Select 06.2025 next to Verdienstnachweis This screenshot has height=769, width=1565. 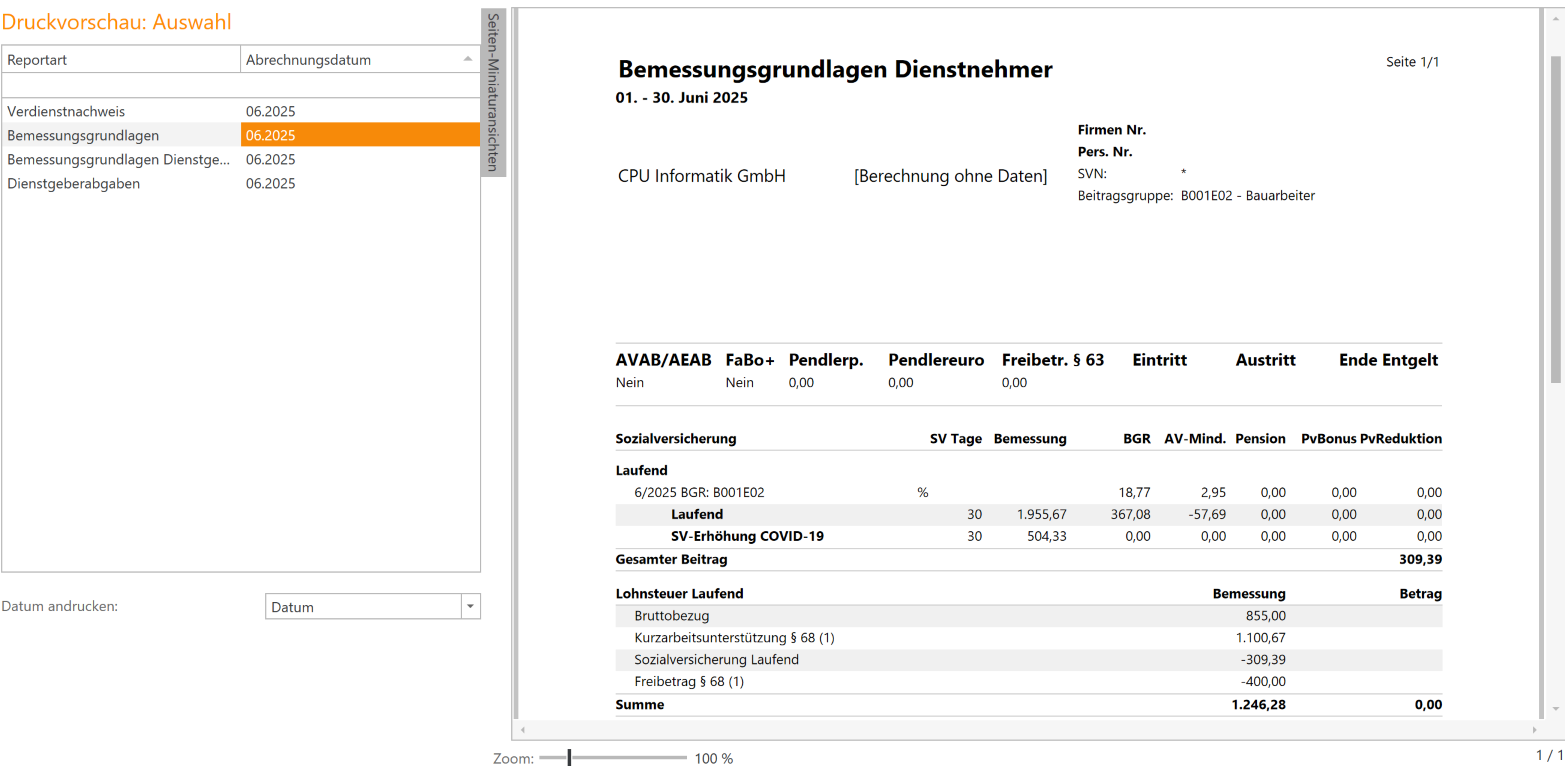(x=270, y=111)
